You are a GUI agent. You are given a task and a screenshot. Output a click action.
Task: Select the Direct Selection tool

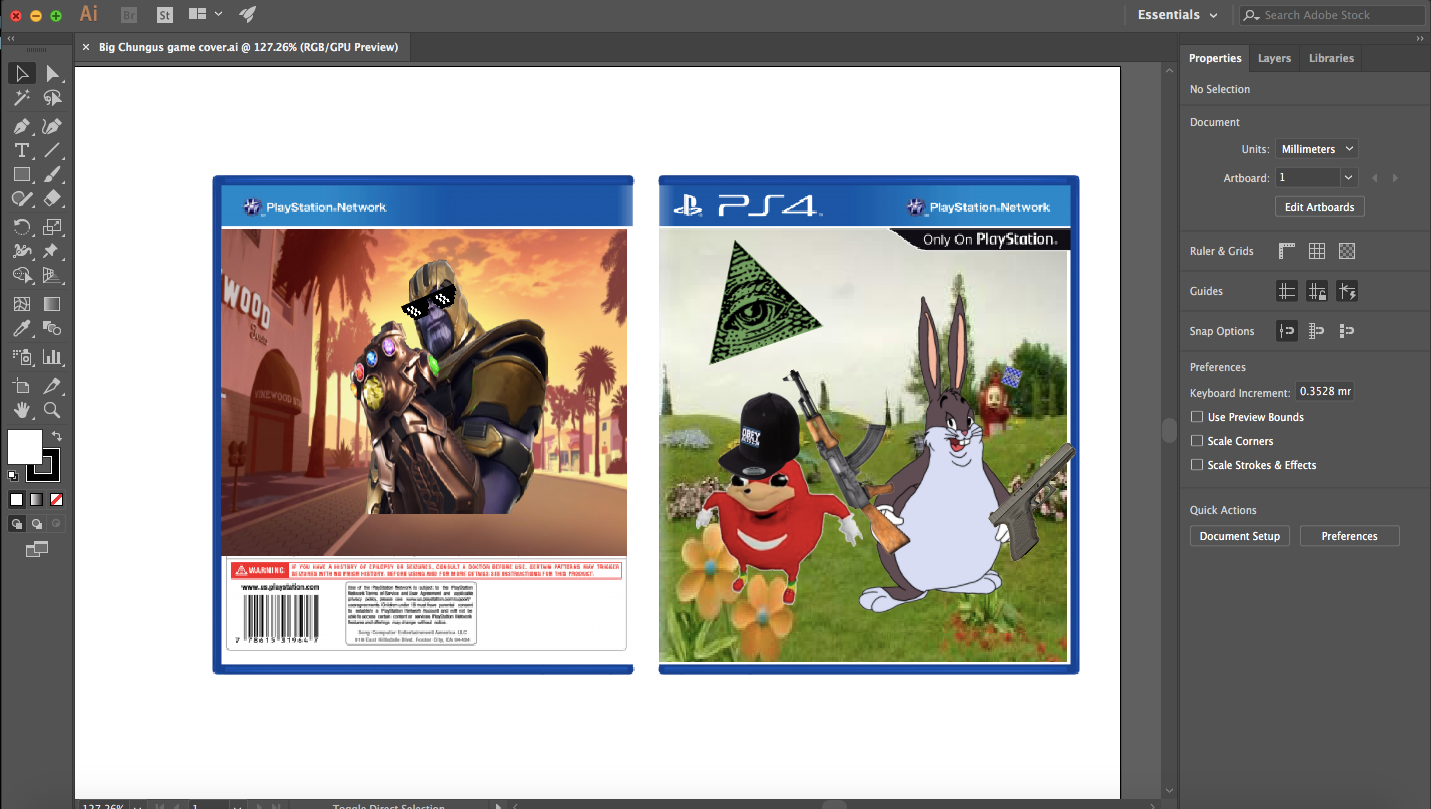[52, 73]
